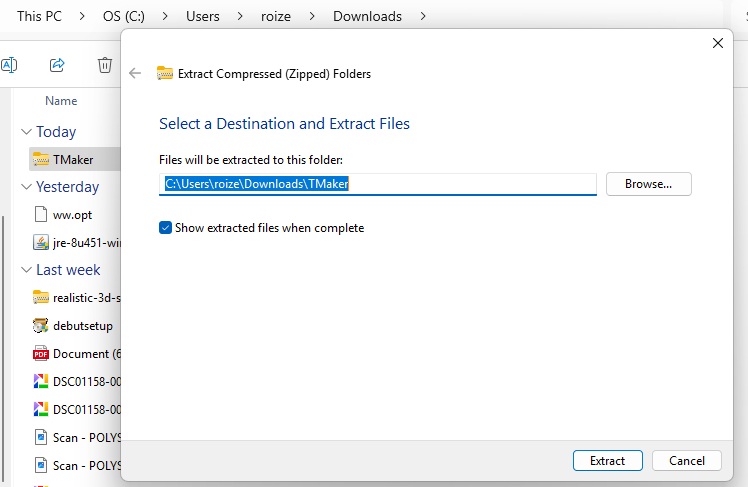748x487 pixels.
Task: Select the realistic-3d zipped folder
Action: pyautogui.click(x=76, y=298)
